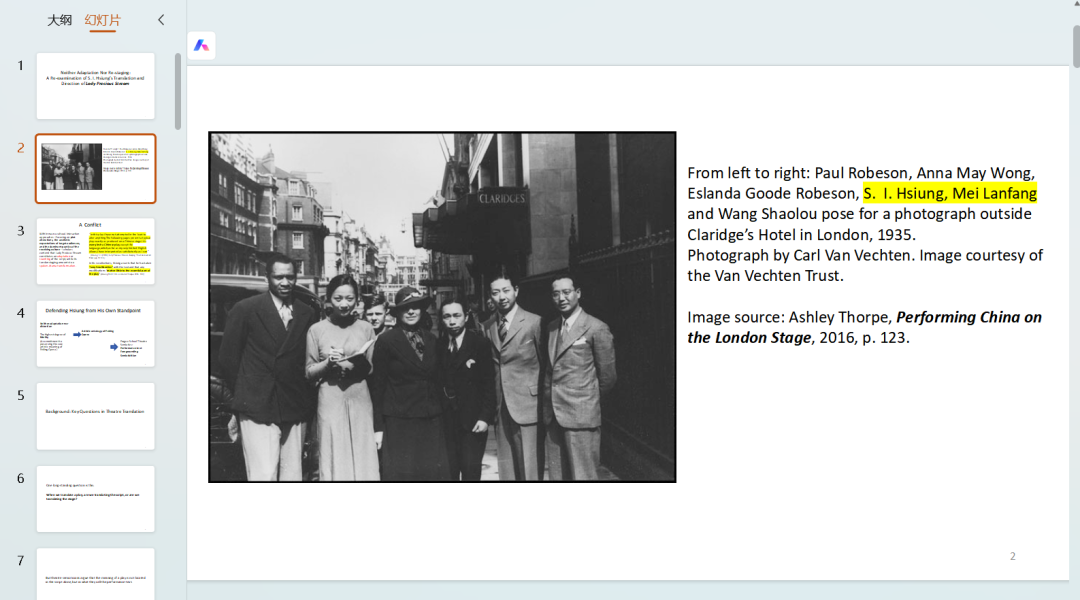Switch to the 大纲 outline tab
Screen dimensions: 1080x600
[59, 20]
